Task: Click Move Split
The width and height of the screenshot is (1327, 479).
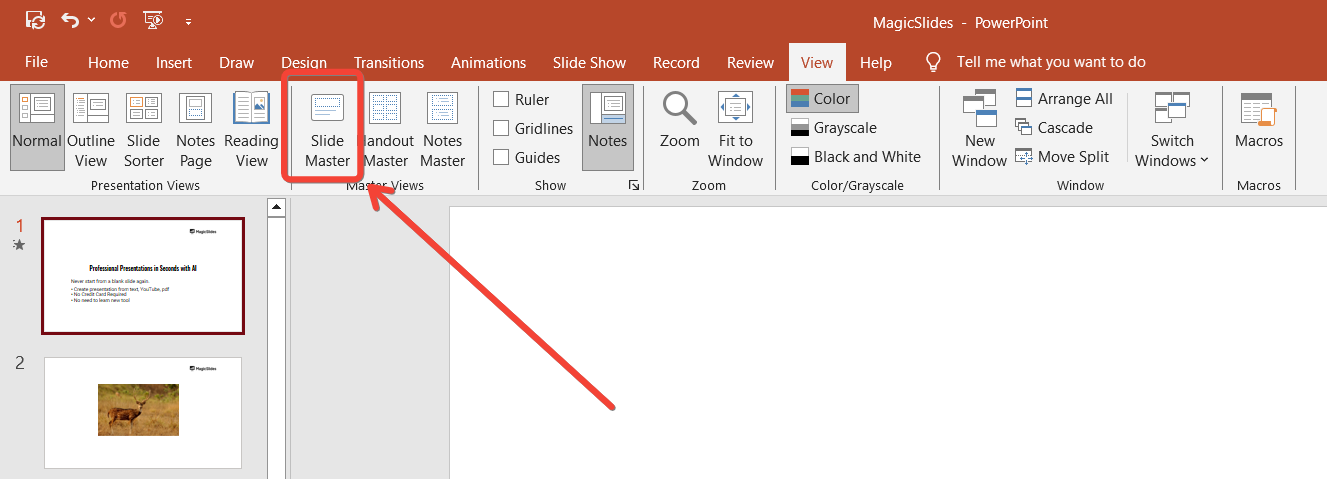Action: 1062,156
